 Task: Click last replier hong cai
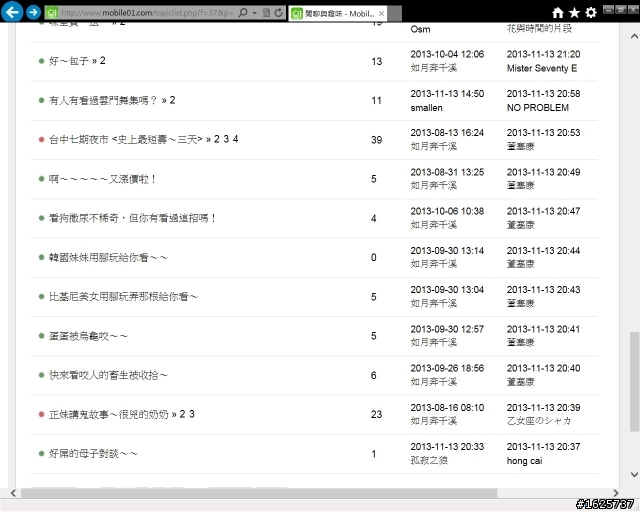tap(524, 461)
